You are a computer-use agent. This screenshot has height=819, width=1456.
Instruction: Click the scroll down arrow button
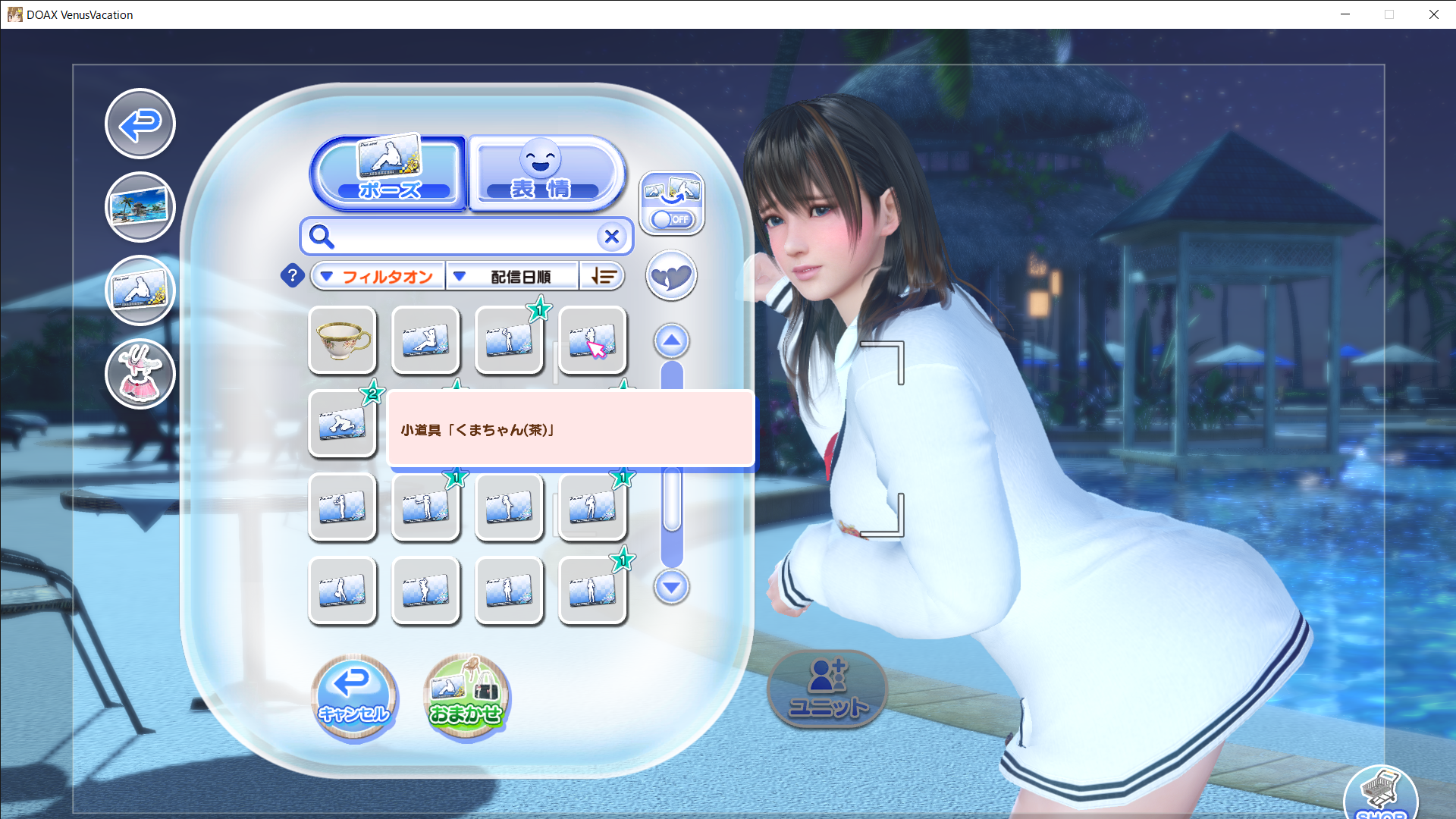coord(671,587)
